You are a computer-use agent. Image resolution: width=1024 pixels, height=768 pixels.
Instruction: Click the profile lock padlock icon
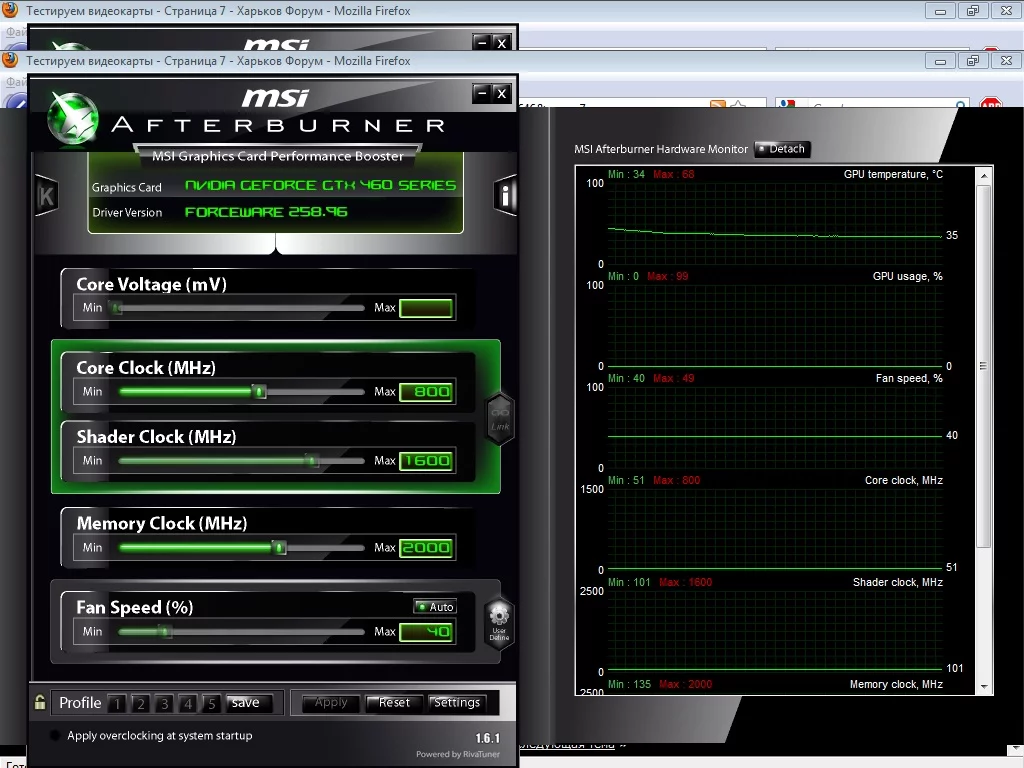tap(39, 702)
